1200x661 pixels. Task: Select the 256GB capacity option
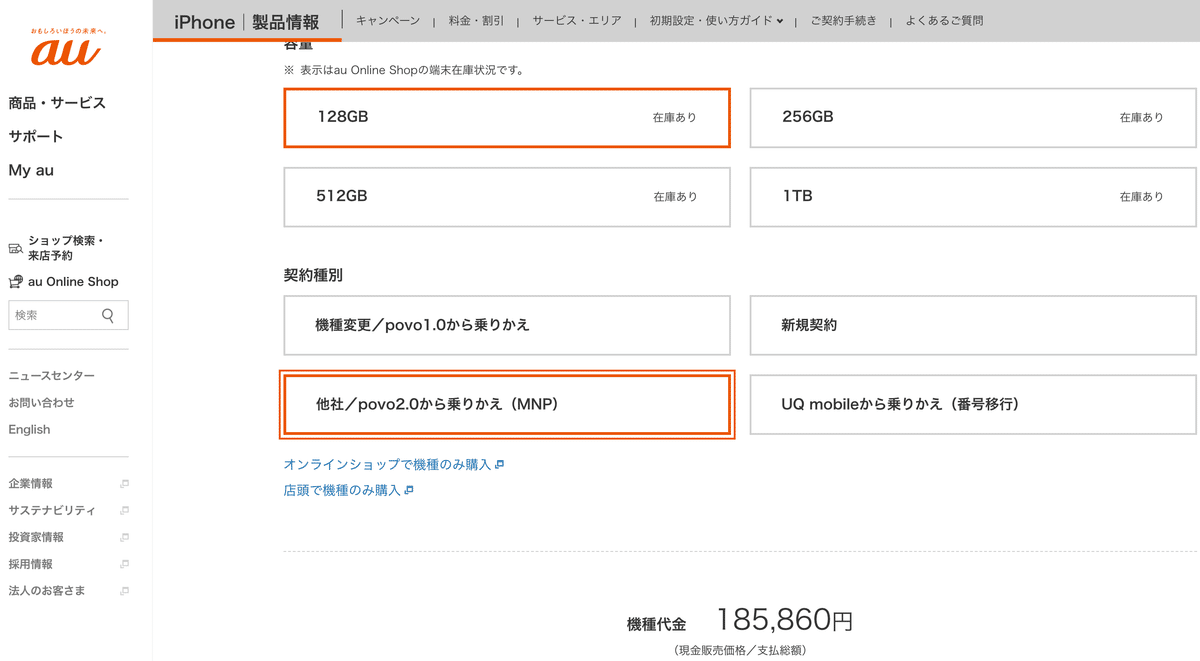pos(973,117)
